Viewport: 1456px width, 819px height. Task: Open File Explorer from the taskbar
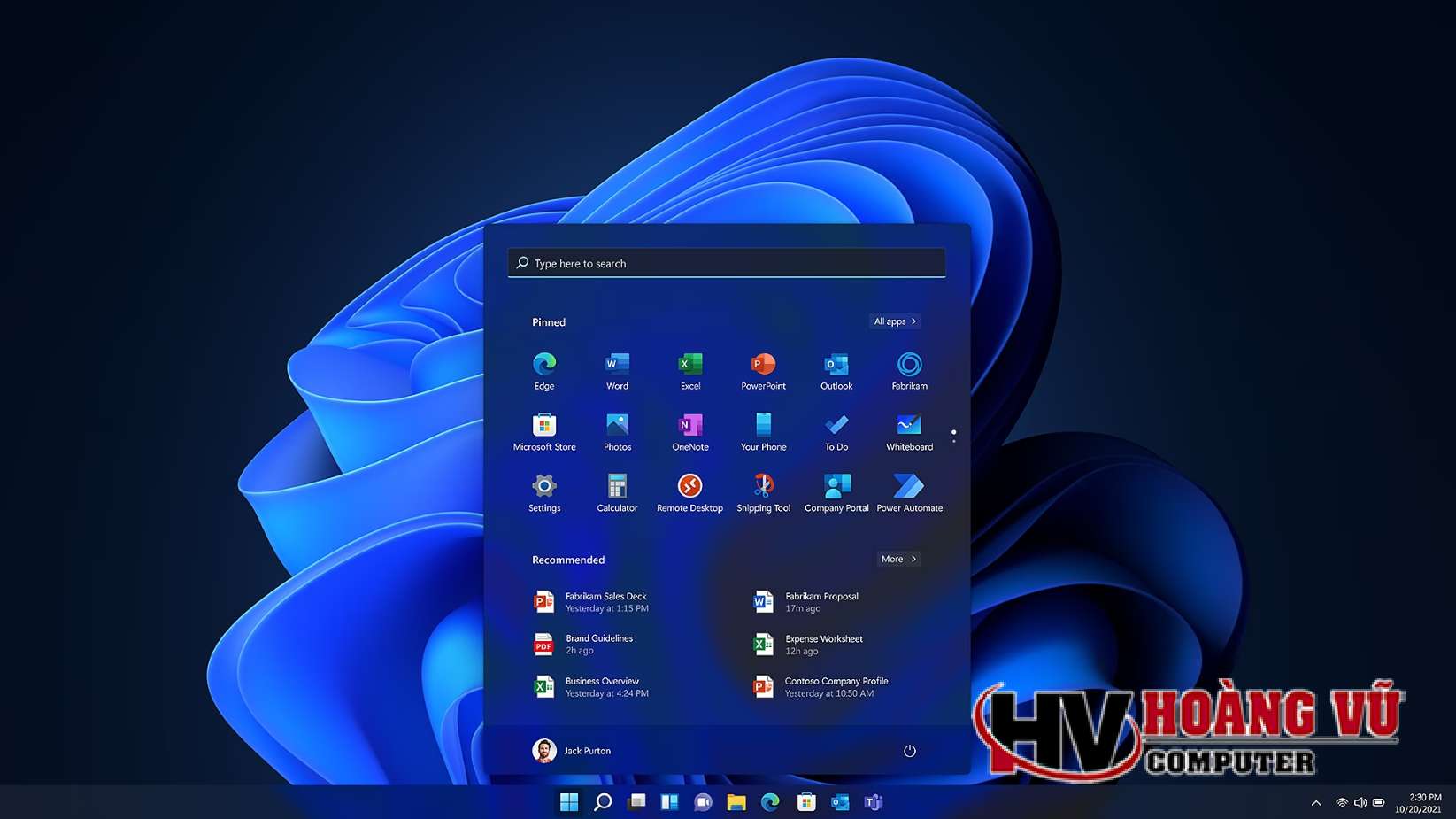point(736,802)
